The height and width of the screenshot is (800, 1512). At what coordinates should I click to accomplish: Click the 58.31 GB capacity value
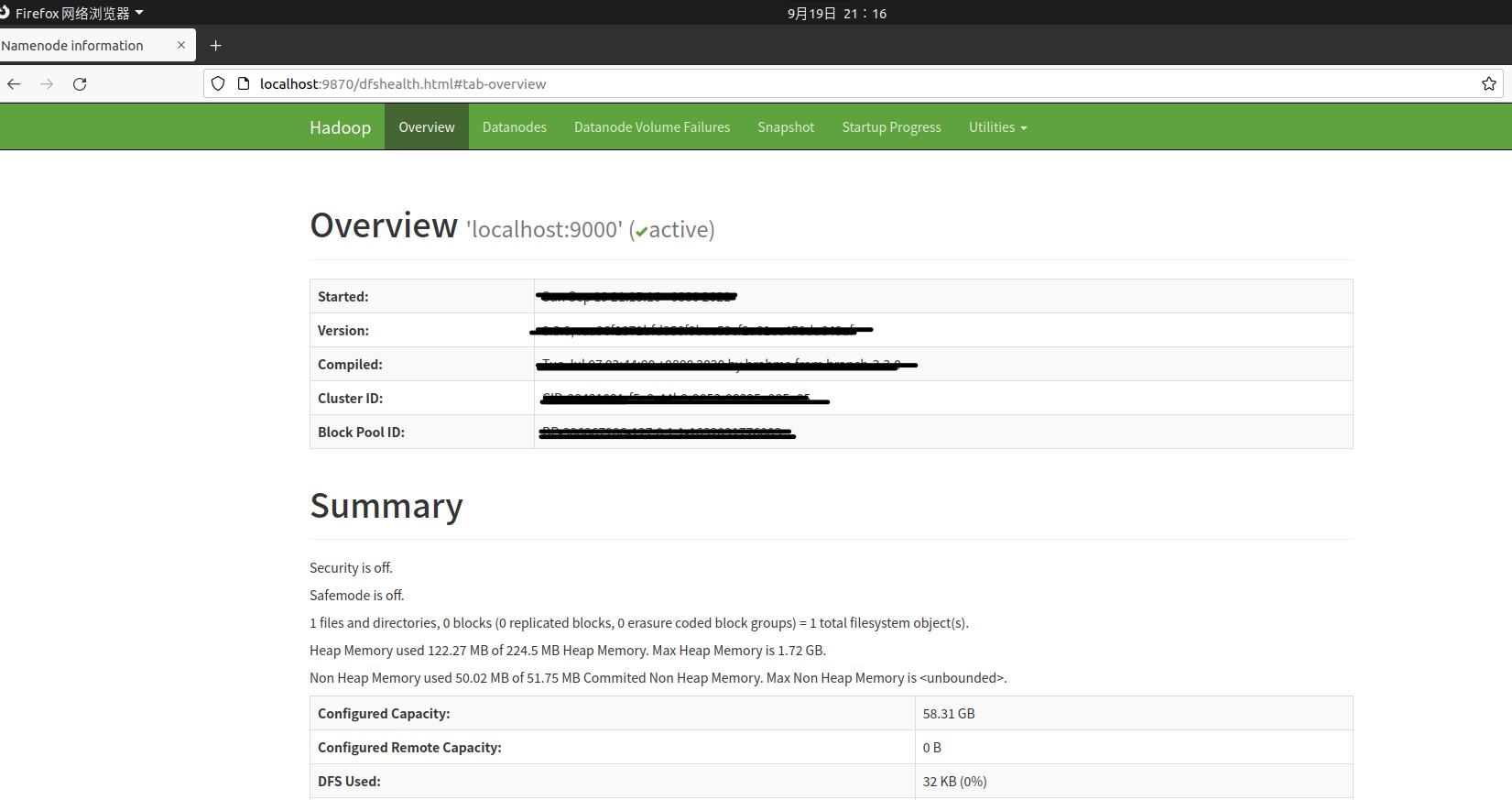(949, 713)
